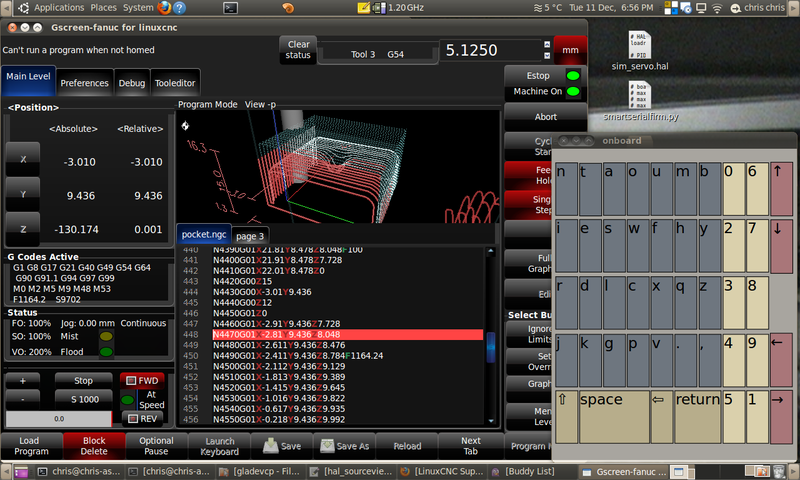Click scroll up arrow of G-code listing
This screenshot has width=800, height=480.
coord(490,251)
